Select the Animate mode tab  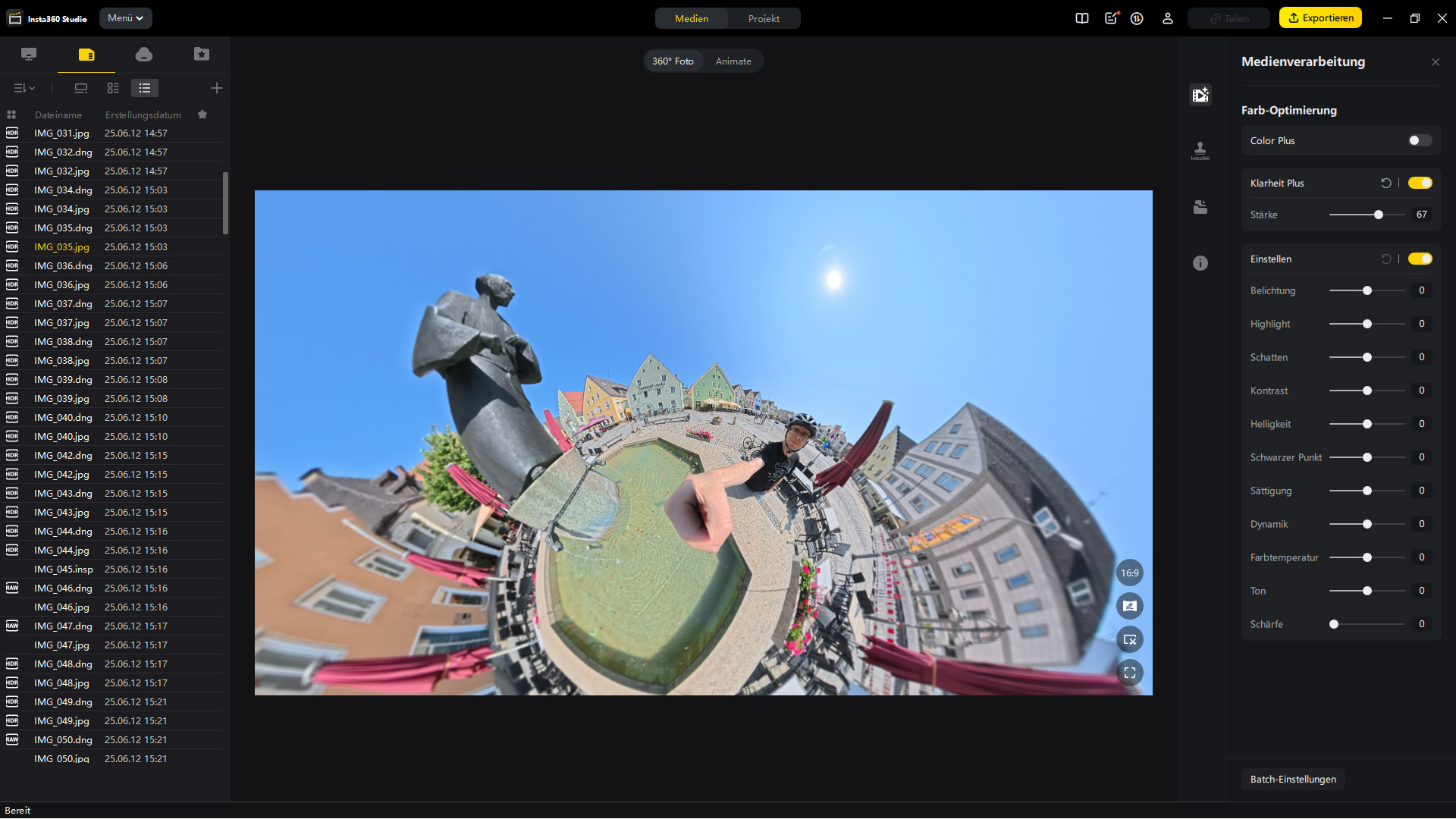point(733,61)
